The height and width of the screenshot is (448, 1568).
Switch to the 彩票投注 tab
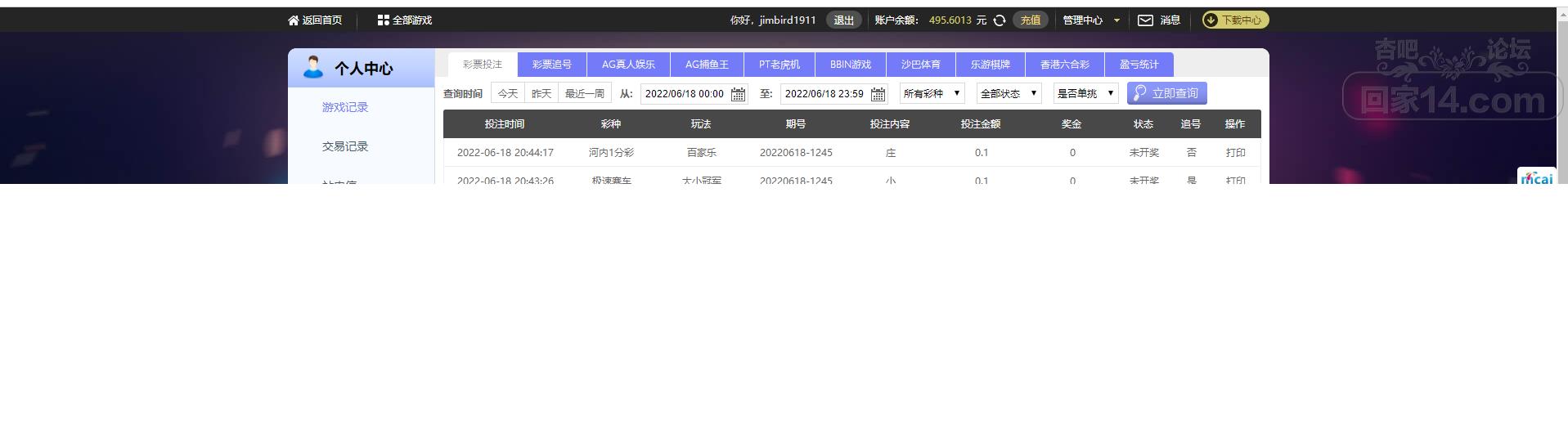coord(483,65)
